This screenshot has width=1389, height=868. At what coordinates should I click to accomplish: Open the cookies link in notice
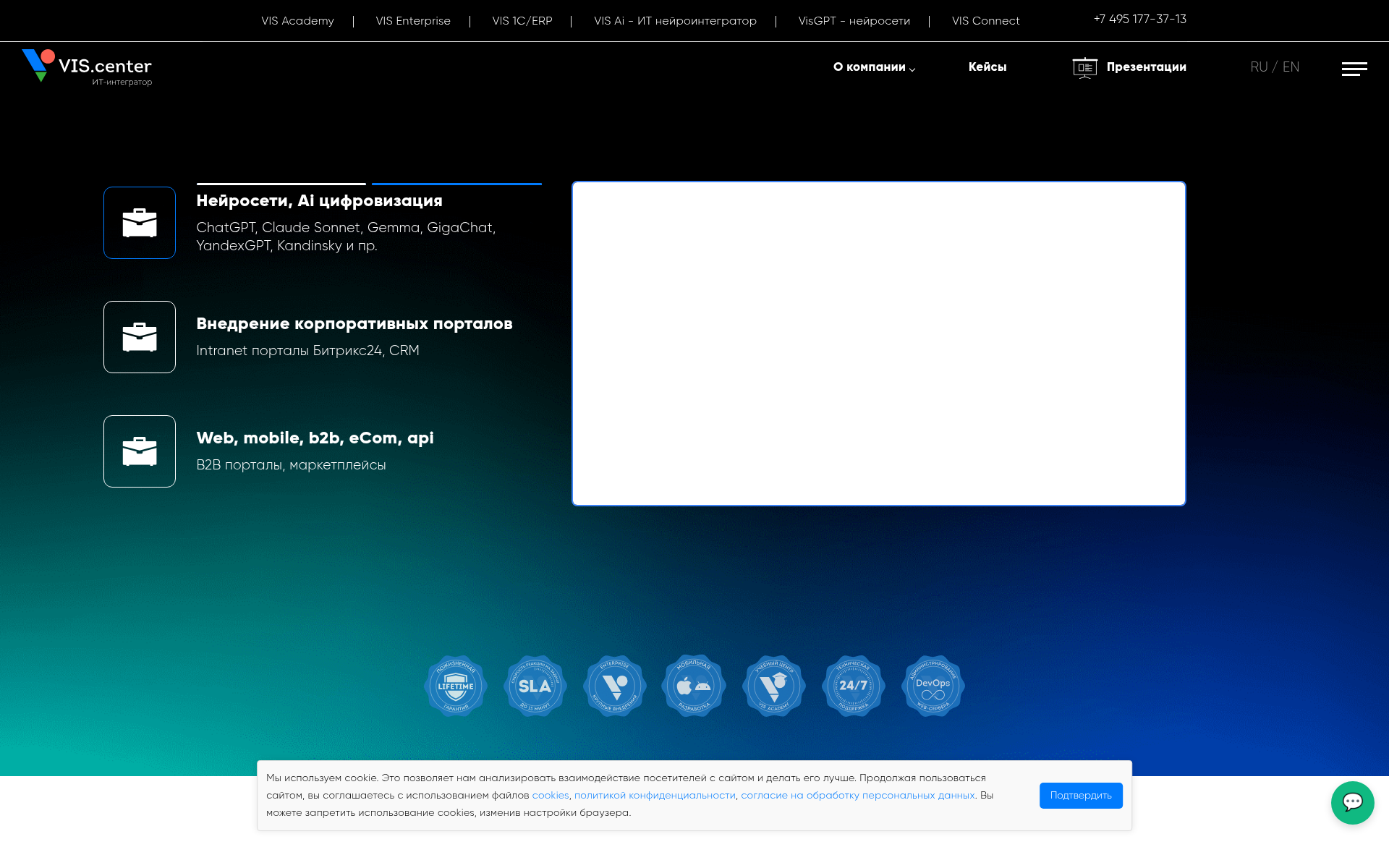(550, 796)
